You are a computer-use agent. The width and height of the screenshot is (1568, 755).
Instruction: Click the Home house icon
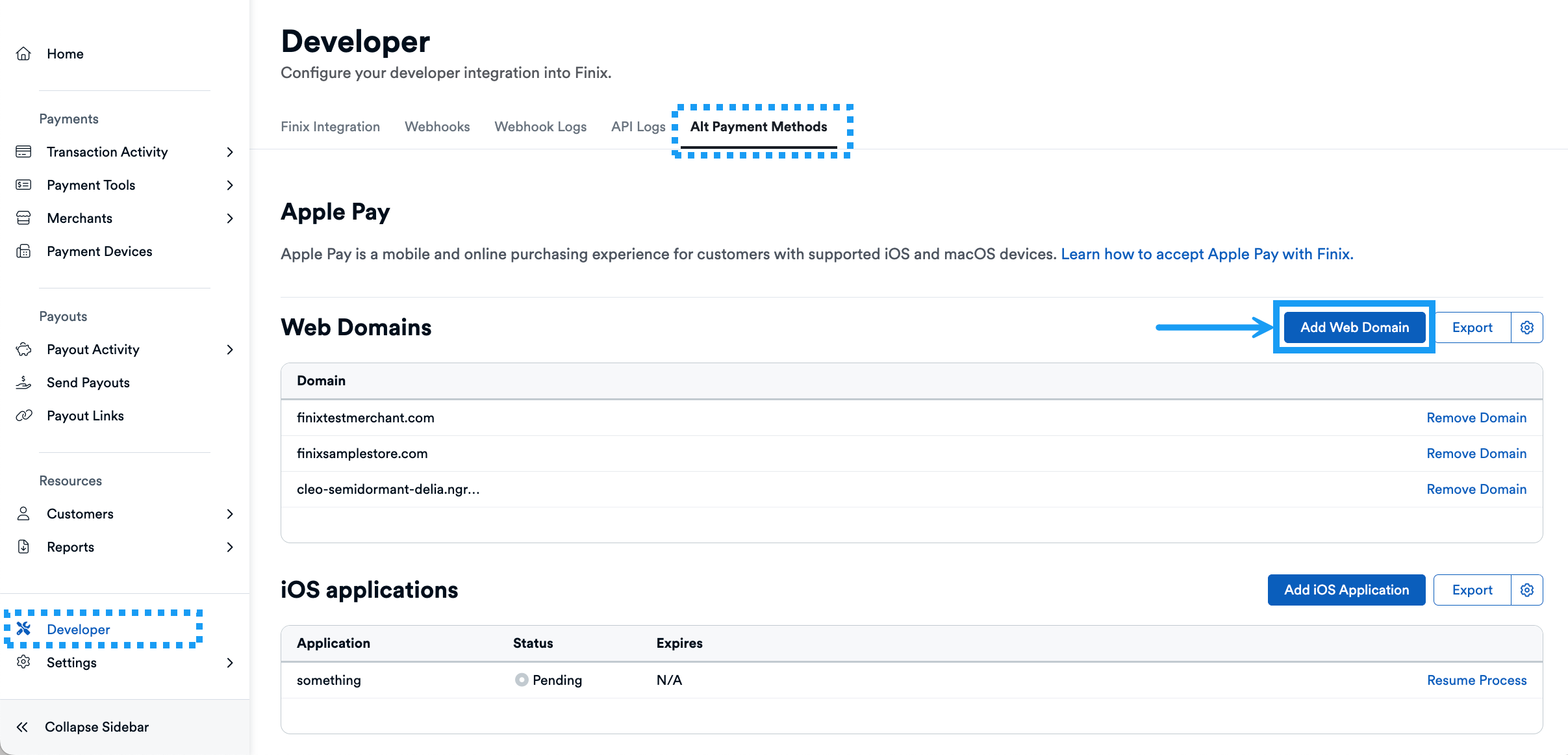23,54
